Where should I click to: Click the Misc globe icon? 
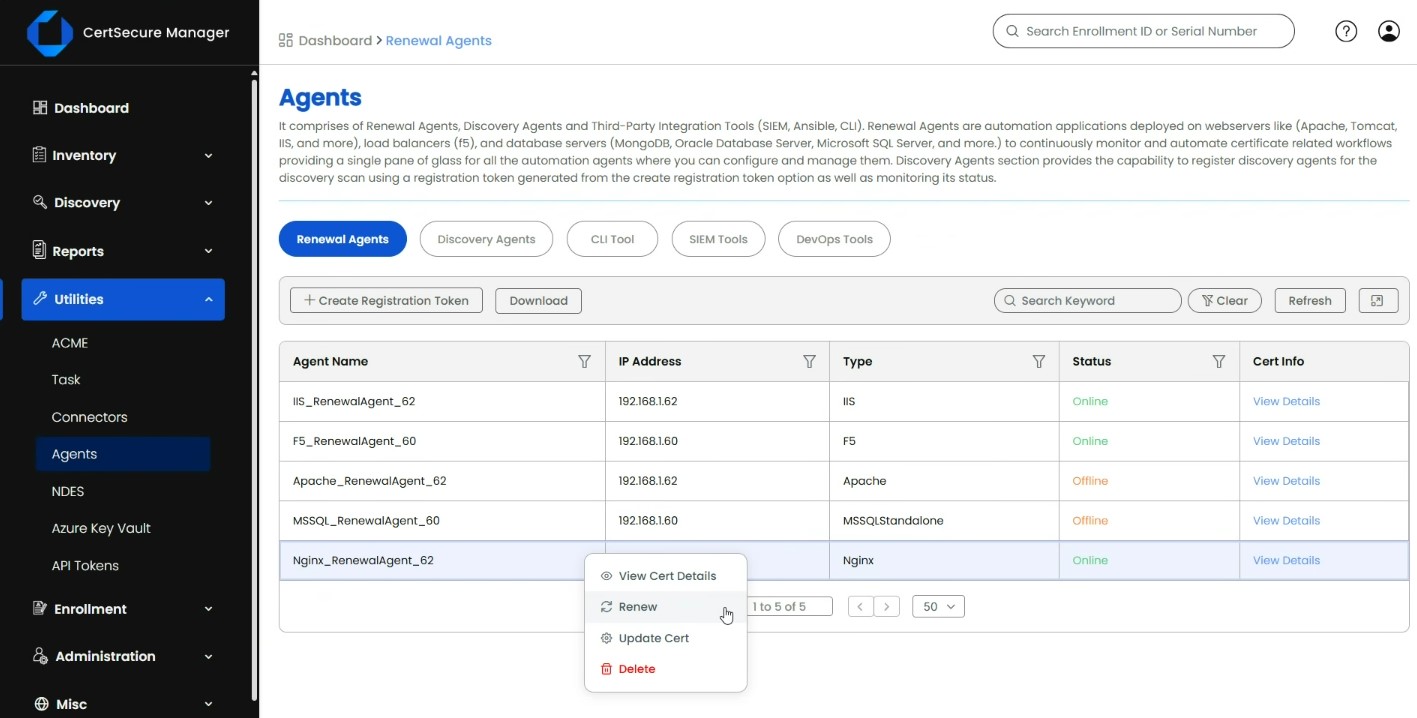(41, 704)
